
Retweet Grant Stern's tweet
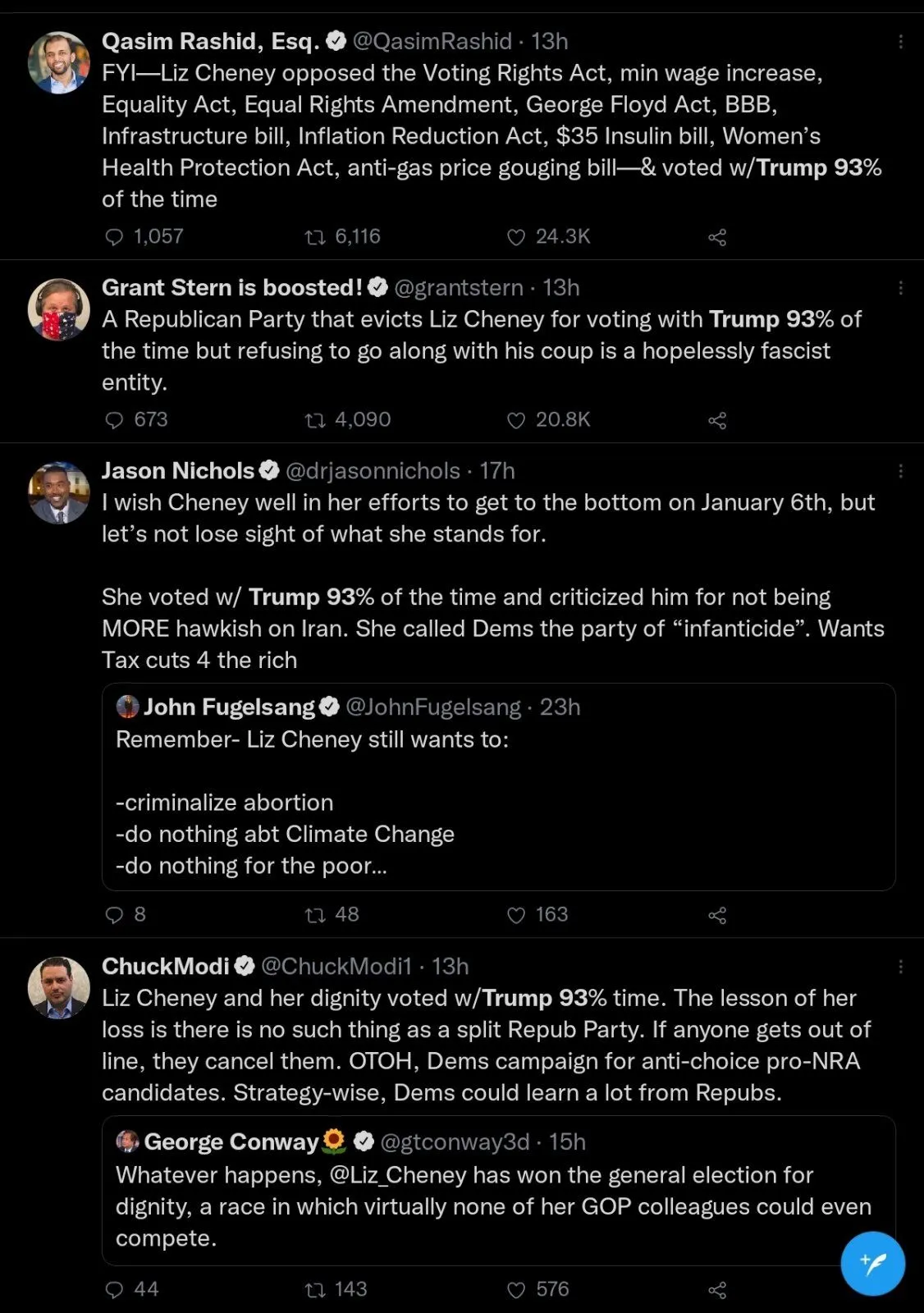tap(315, 420)
